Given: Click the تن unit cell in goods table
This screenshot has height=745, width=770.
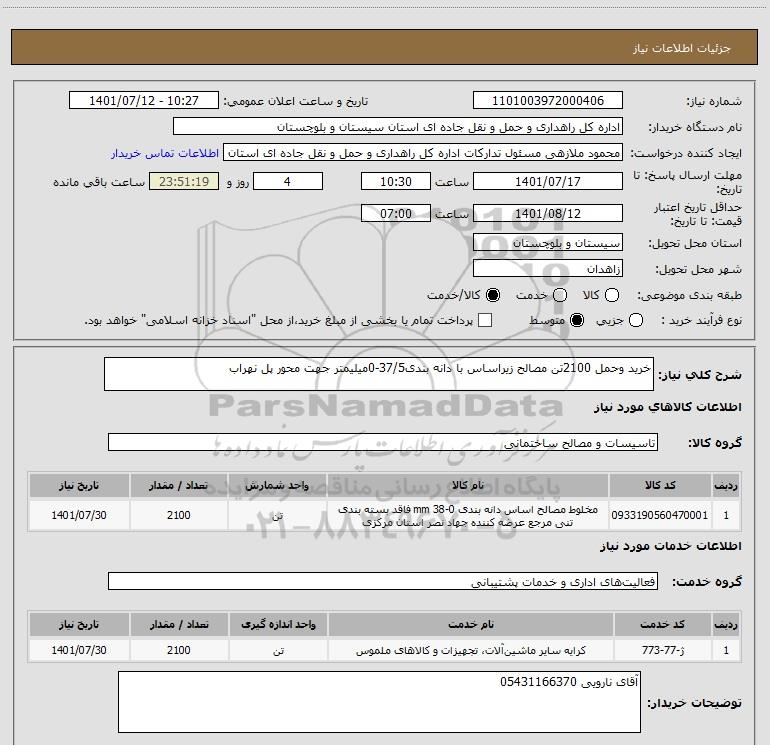Looking at the screenshot, I should coord(277,515).
